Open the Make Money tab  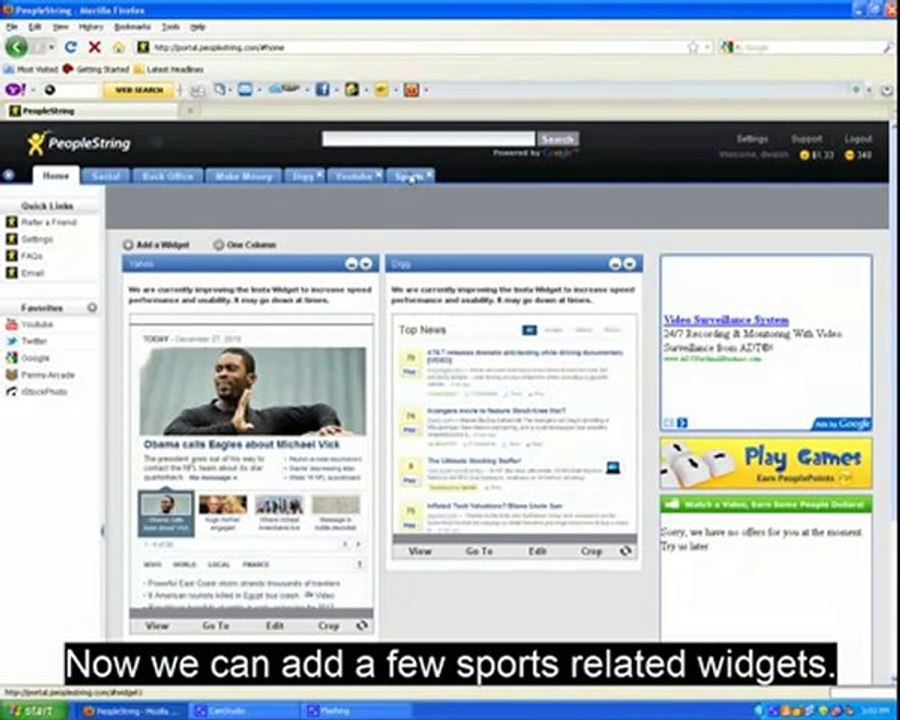(243, 176)
